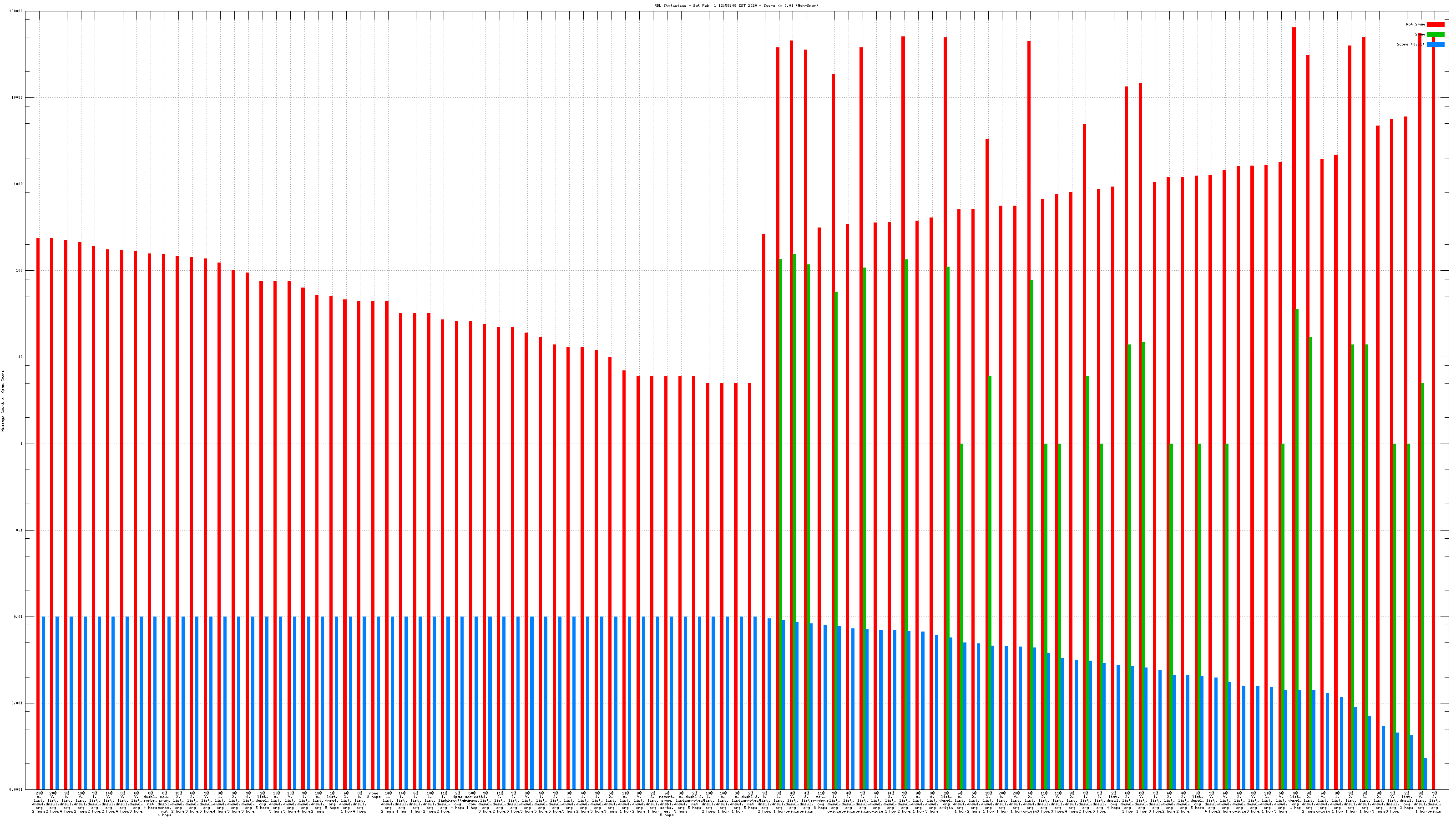Click the 1000 y-axis tick label
The image size is (1456, 819).
(18, 184)
